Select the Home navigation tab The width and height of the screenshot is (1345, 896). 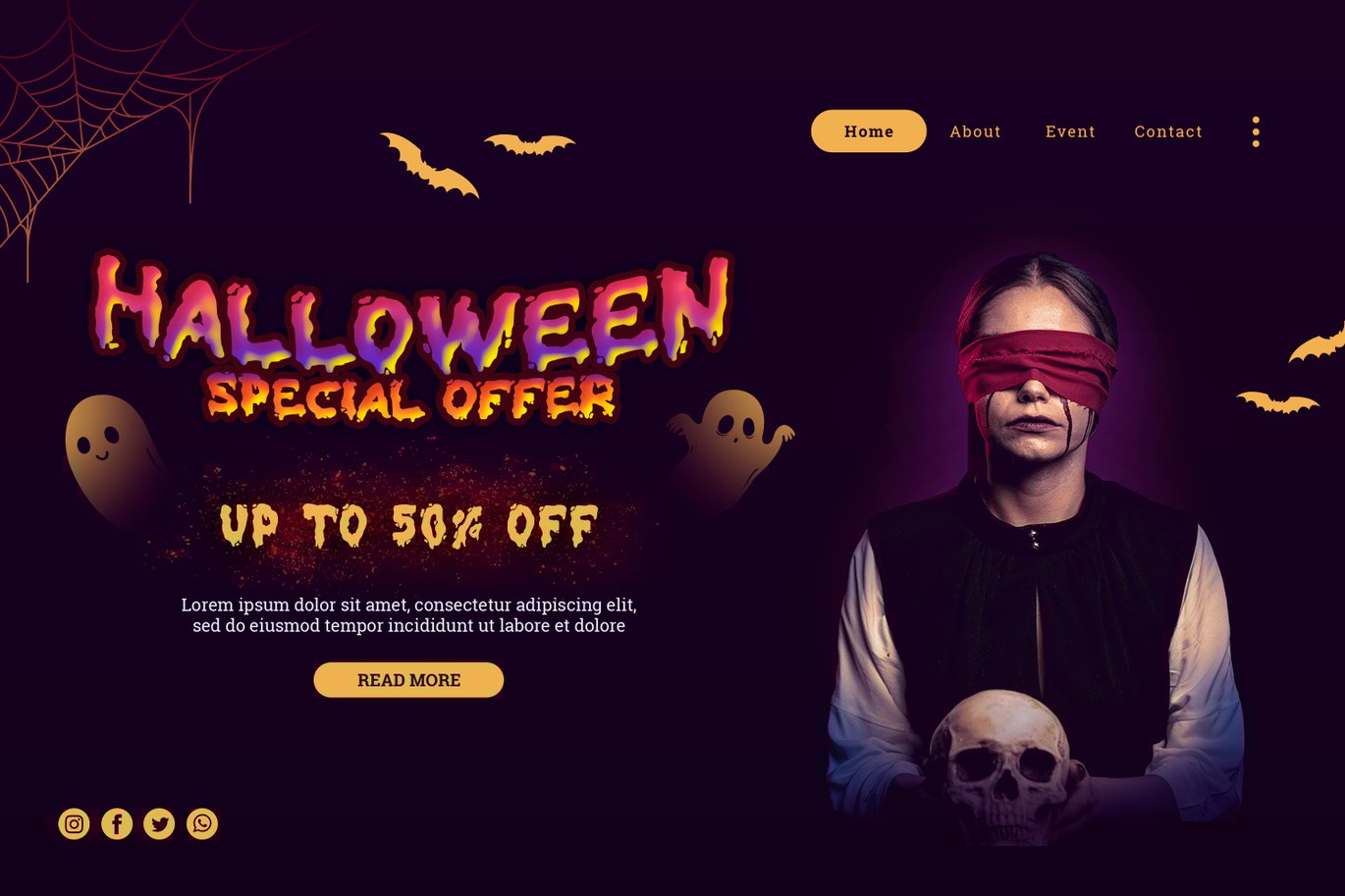pos(869,132)
